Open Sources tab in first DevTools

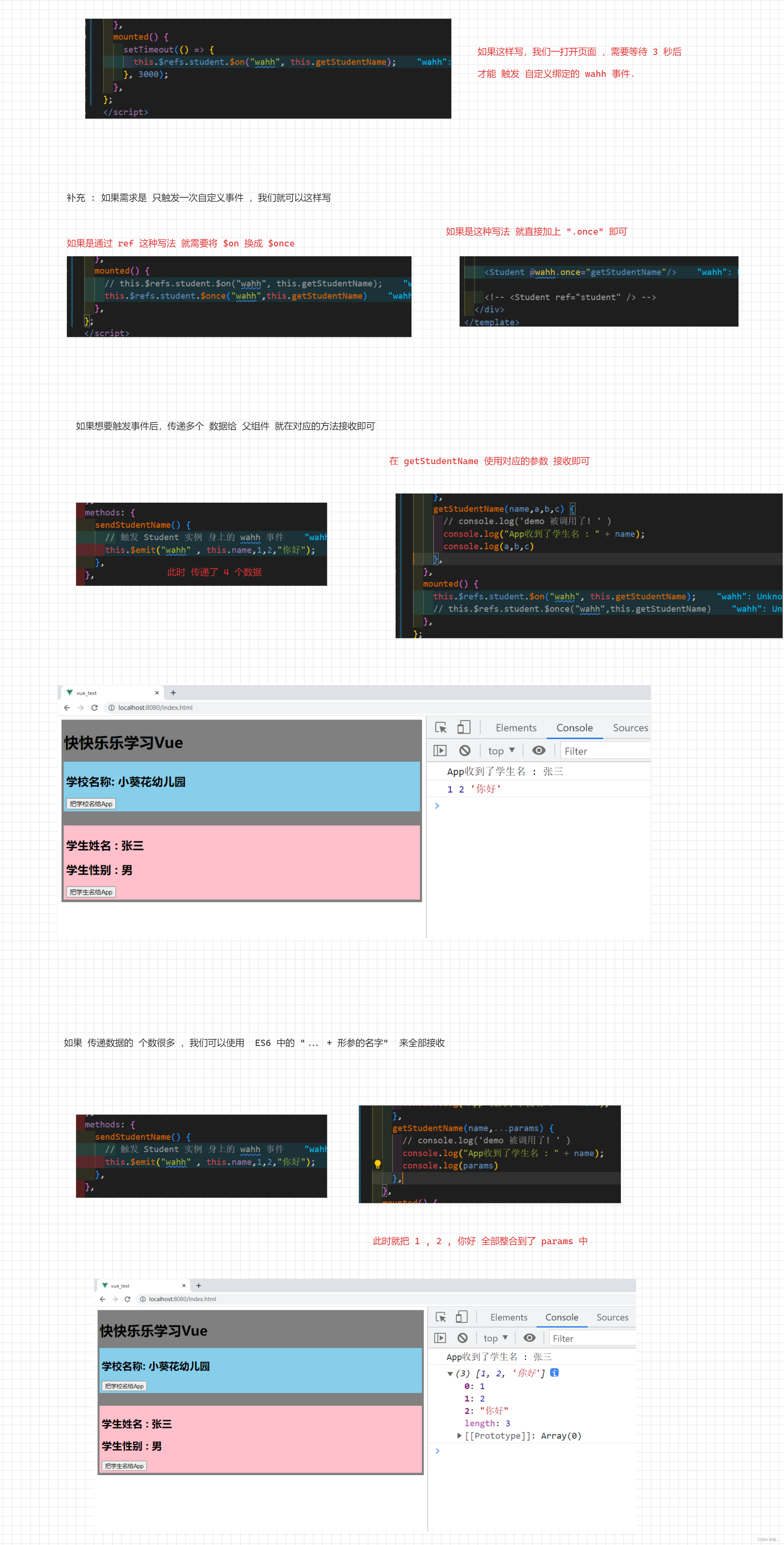[x=630, y=727]
